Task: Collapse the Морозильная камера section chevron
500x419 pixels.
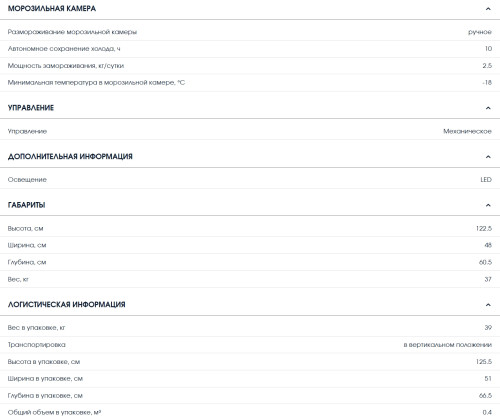Action: pyautogui.click(x=488, y=9)
